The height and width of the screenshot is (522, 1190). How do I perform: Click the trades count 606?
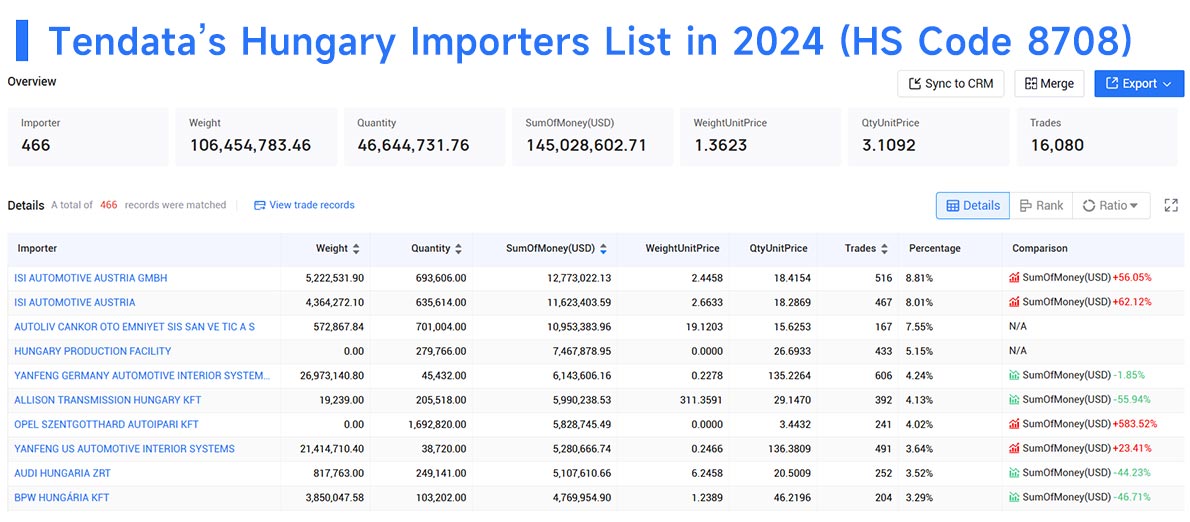pyautogui.click(x=883, y=376)
